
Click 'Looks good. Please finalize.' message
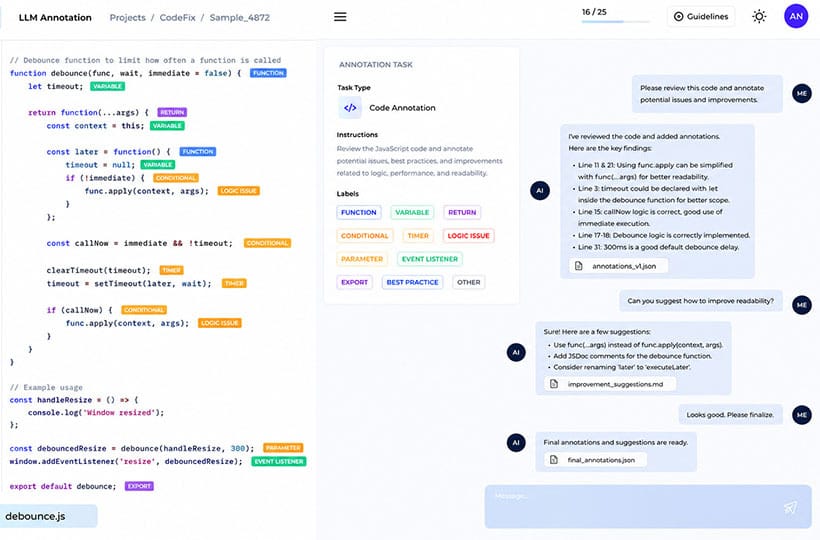pos(731,415)
